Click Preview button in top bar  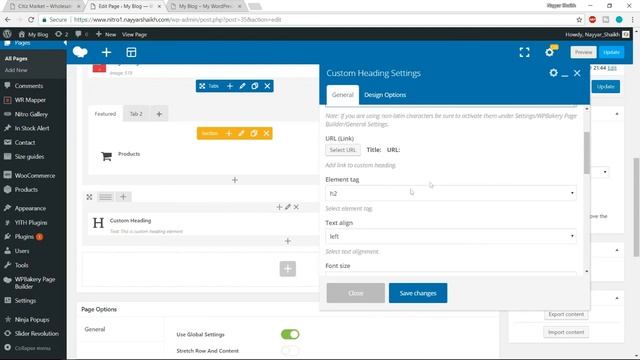tap(583, 52)
